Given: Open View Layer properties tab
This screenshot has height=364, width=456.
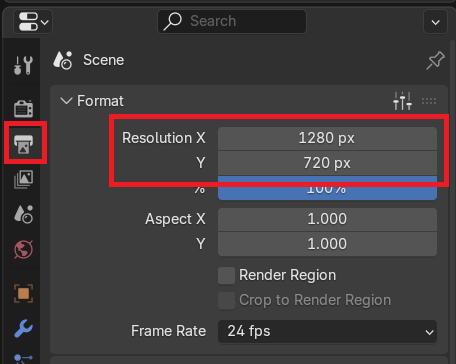Looking at the screenshot, I should 23,179.
